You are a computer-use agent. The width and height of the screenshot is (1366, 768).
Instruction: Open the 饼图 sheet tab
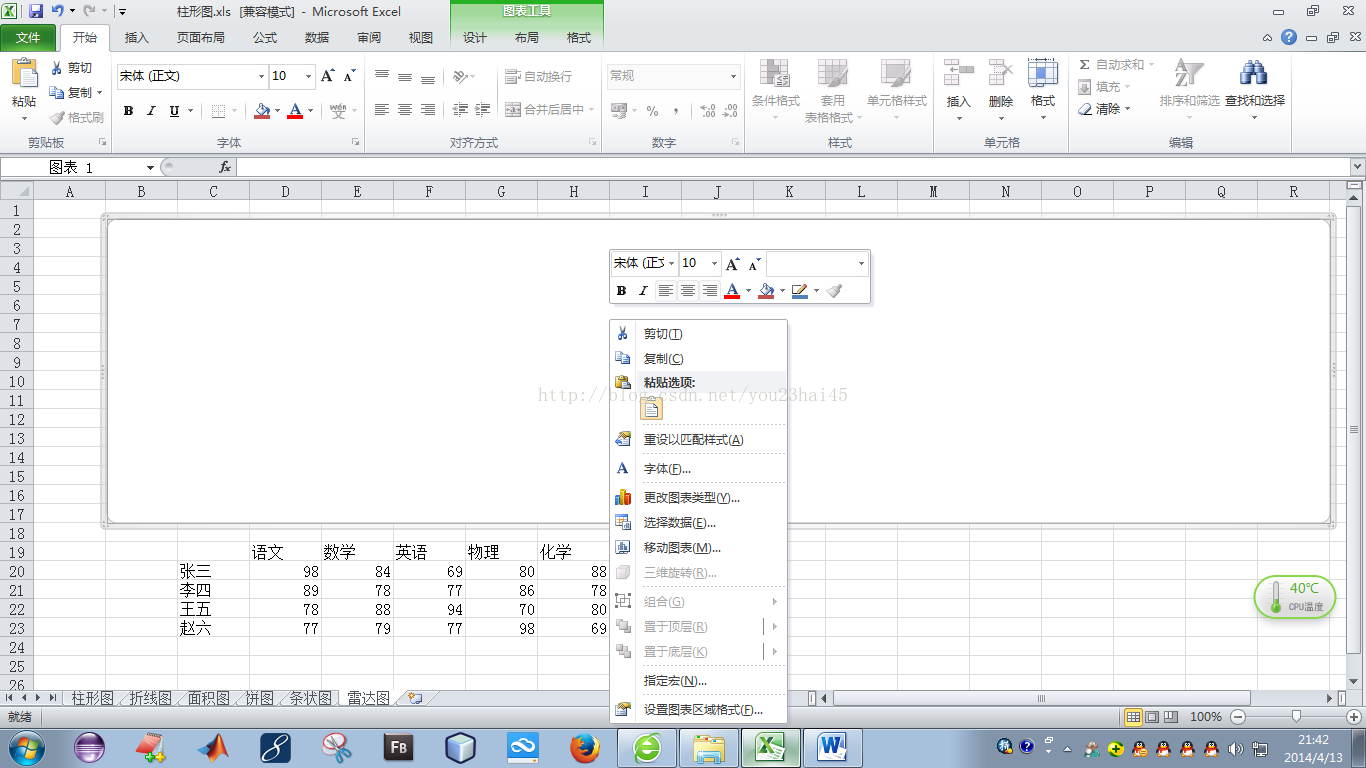tap(260, 698)
